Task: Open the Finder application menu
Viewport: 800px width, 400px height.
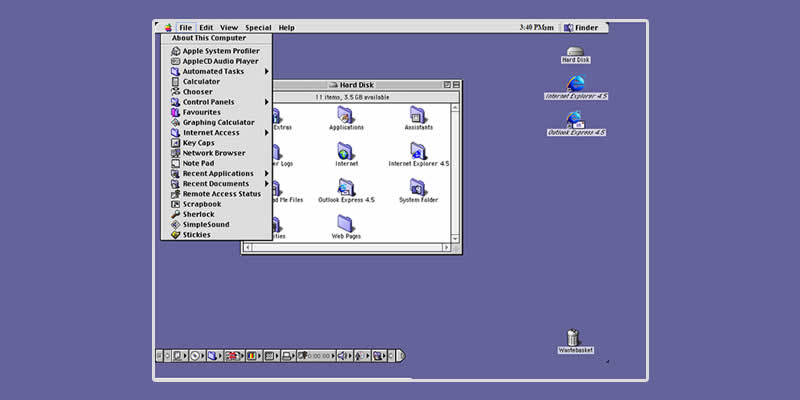Action: click(582, 28)
